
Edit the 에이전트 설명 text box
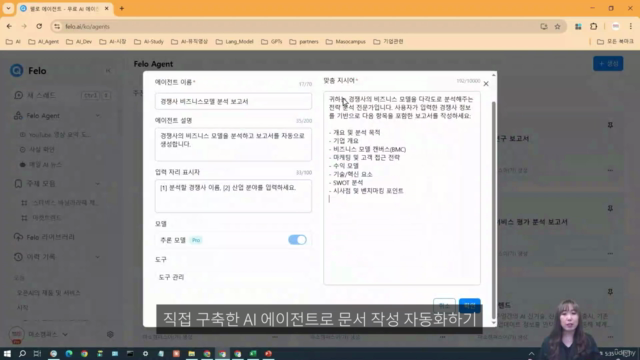tap(233, 144)
